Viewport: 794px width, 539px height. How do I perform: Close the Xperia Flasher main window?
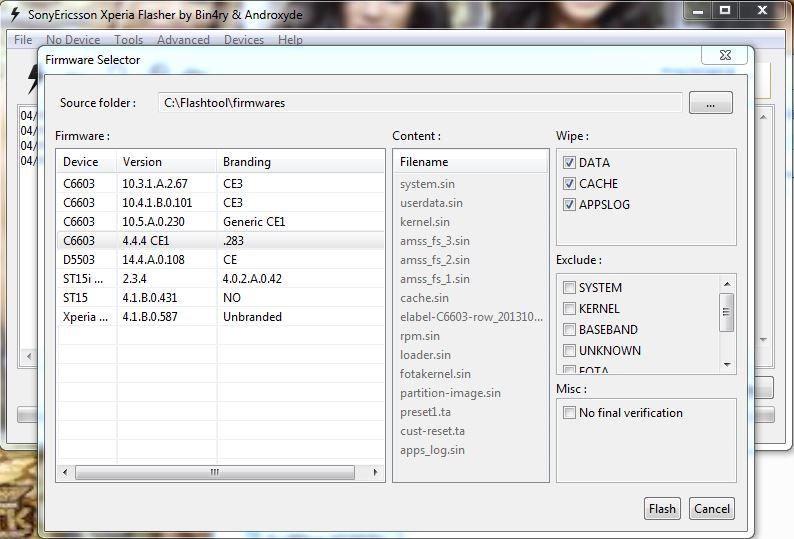click(x=762, y=11)
